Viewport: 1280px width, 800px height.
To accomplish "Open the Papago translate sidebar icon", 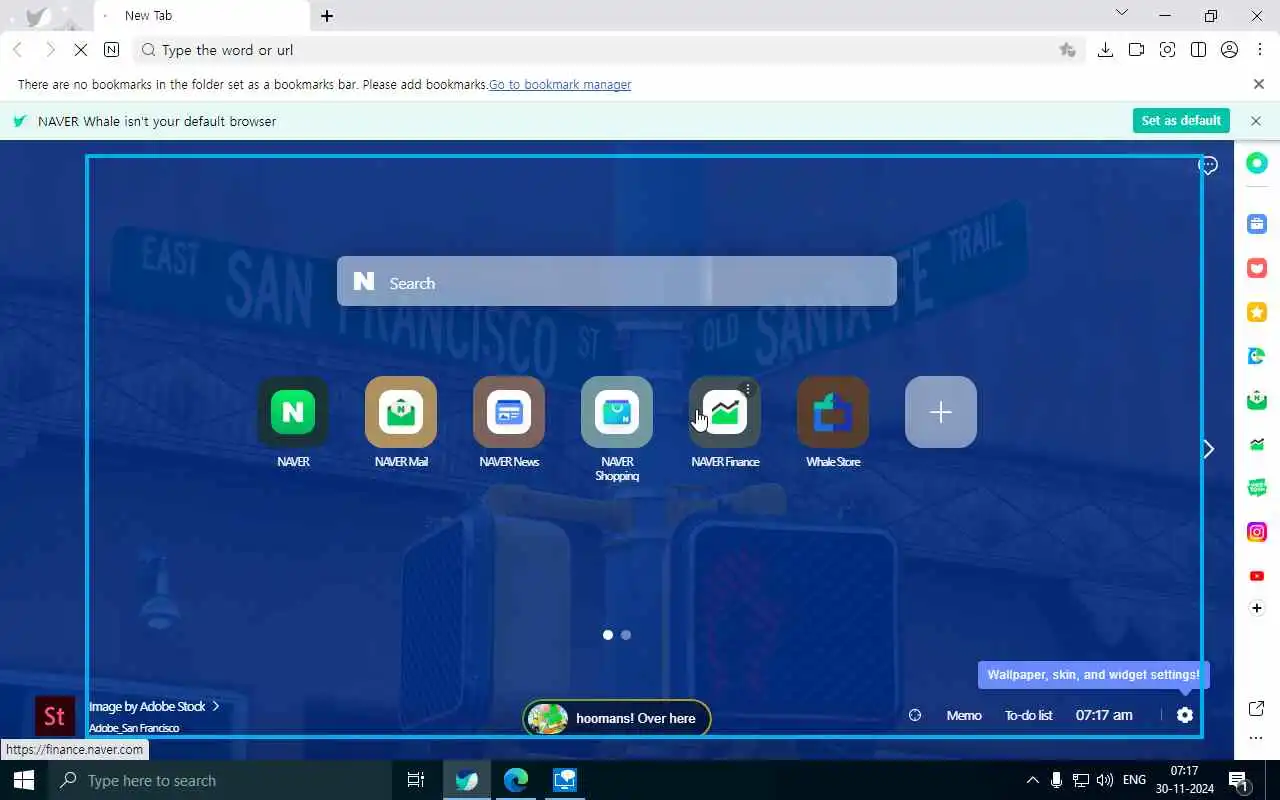I will pos(1257,356).
